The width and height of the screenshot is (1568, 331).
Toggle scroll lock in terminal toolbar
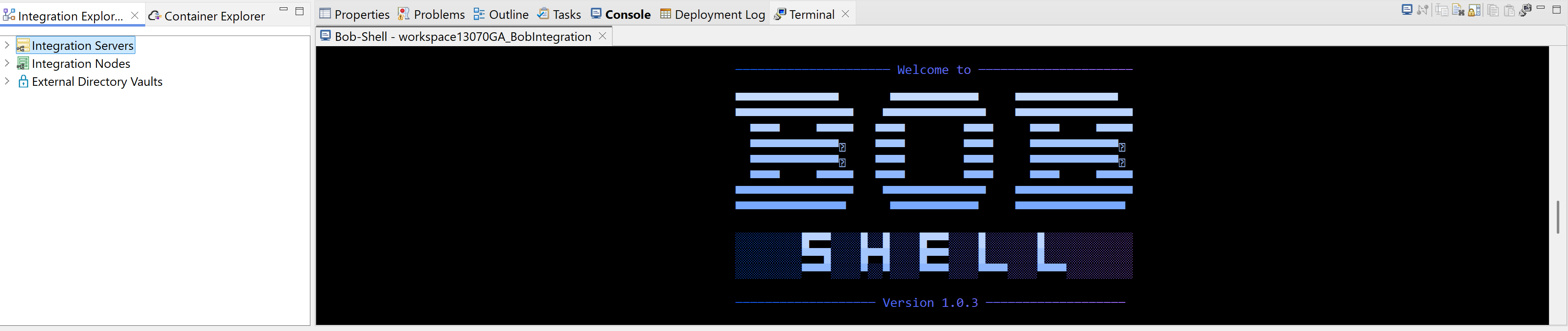(1474, 10)
